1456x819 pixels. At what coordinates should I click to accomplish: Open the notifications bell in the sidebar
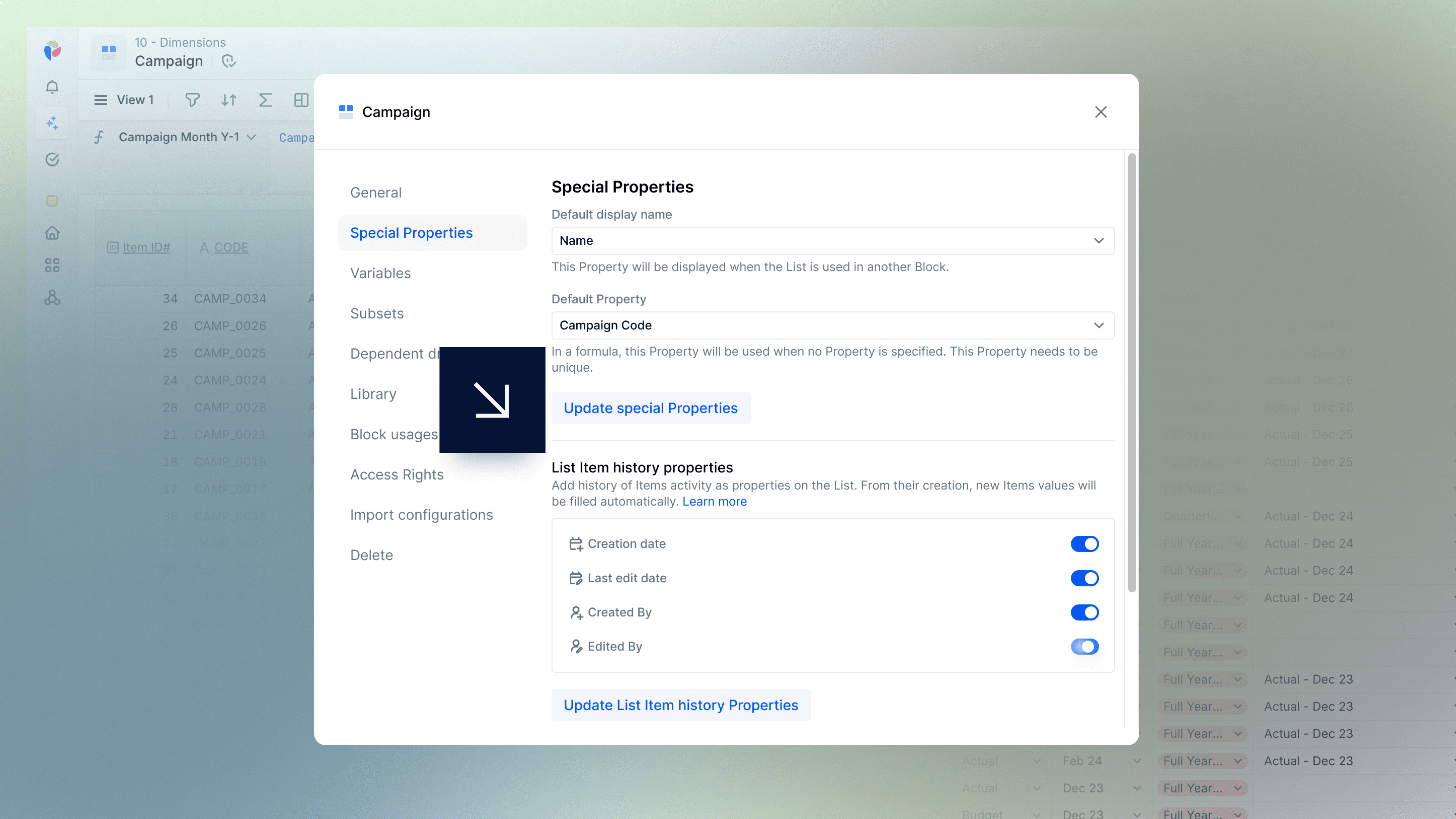click(x=52, y=87)
